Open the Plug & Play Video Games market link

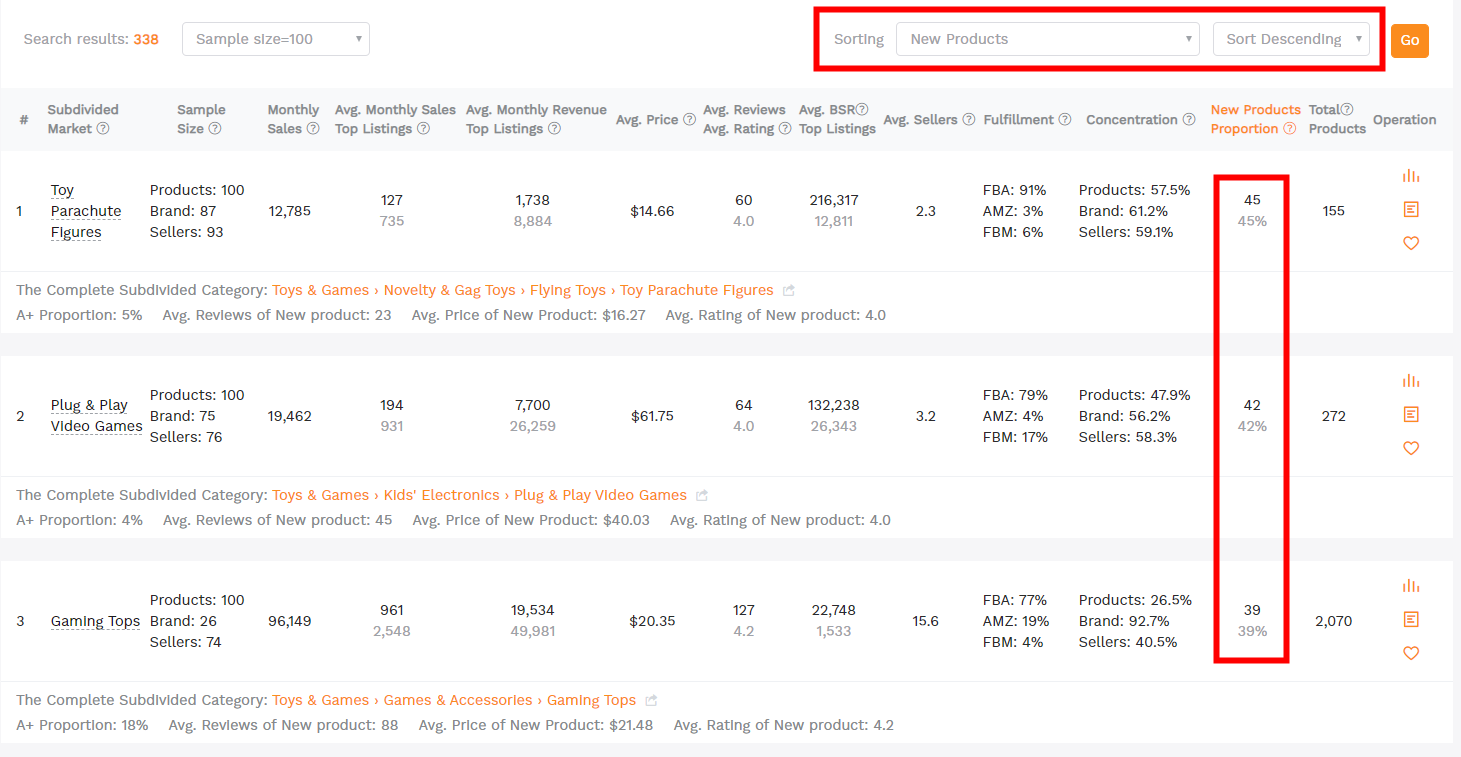coord(97,416)
